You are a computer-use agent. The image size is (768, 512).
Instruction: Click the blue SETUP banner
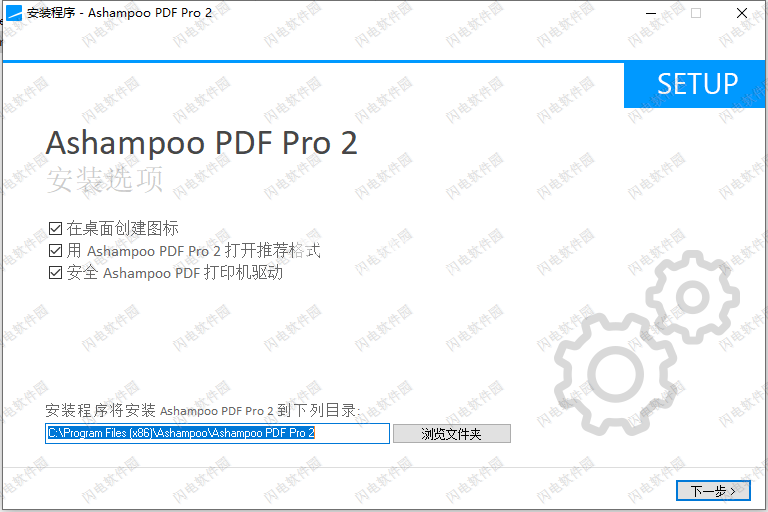(x=694, y=85)
